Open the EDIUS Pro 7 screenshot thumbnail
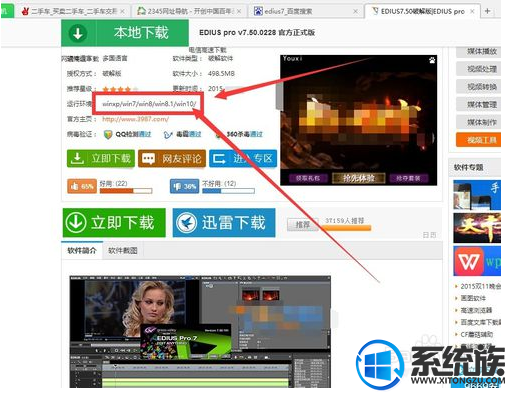Image resolution: width=505 pixels, height=393 pixels. 200,332
